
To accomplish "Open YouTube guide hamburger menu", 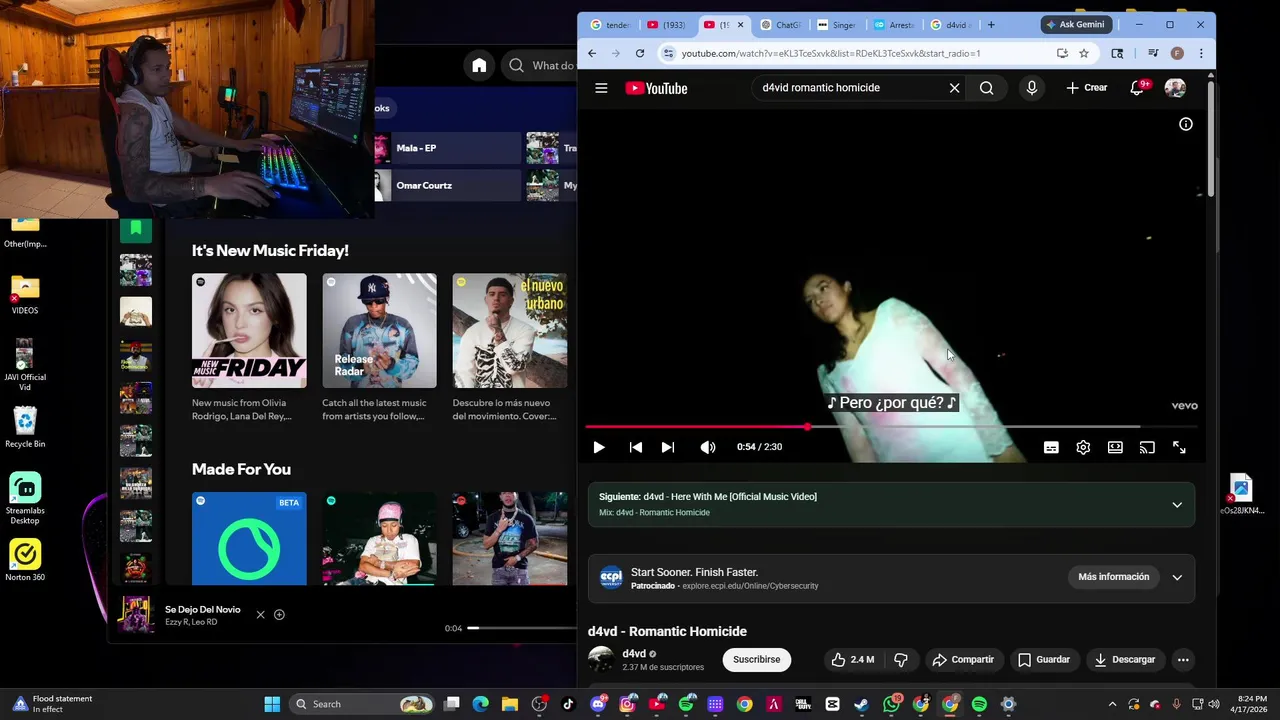I will coord(601,88).
